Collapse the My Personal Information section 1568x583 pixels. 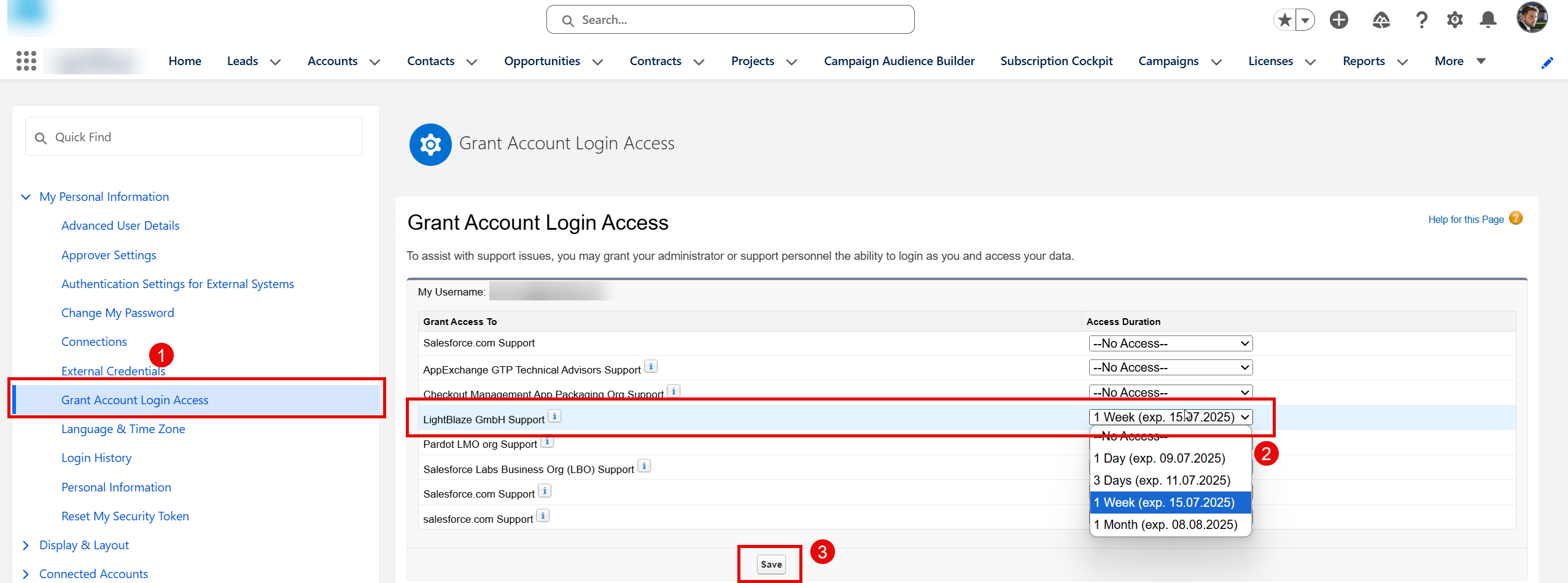26,197
